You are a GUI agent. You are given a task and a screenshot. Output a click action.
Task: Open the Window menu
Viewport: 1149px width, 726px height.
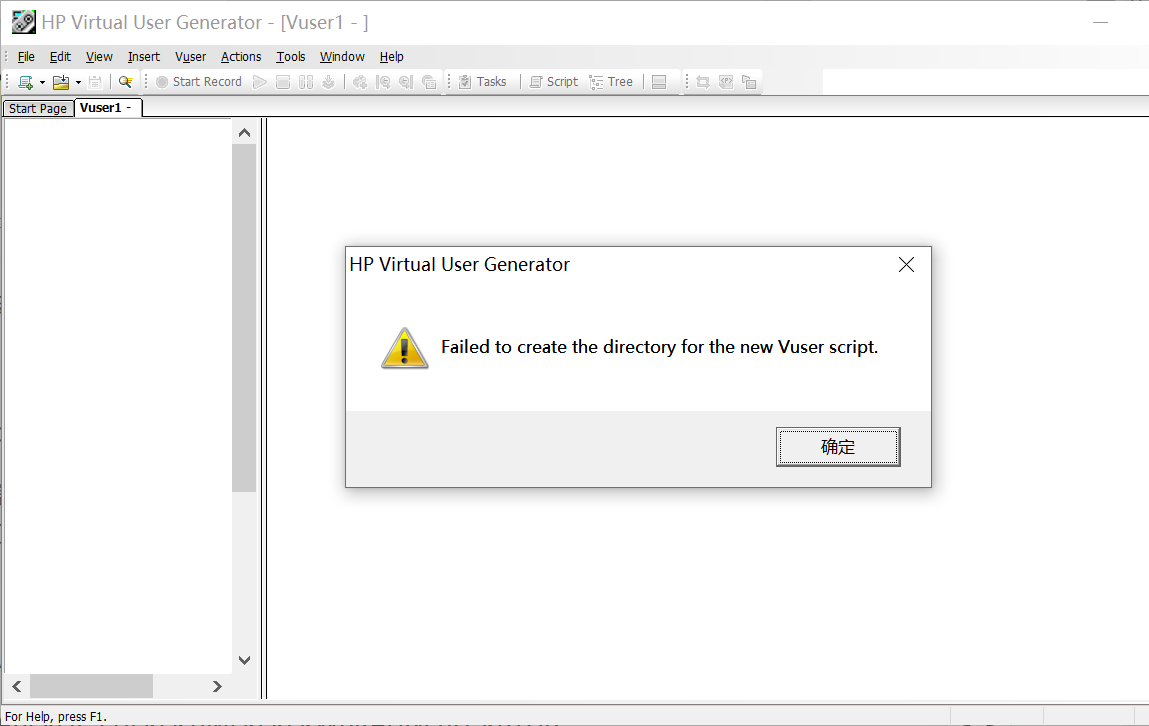tap(342, 56)
